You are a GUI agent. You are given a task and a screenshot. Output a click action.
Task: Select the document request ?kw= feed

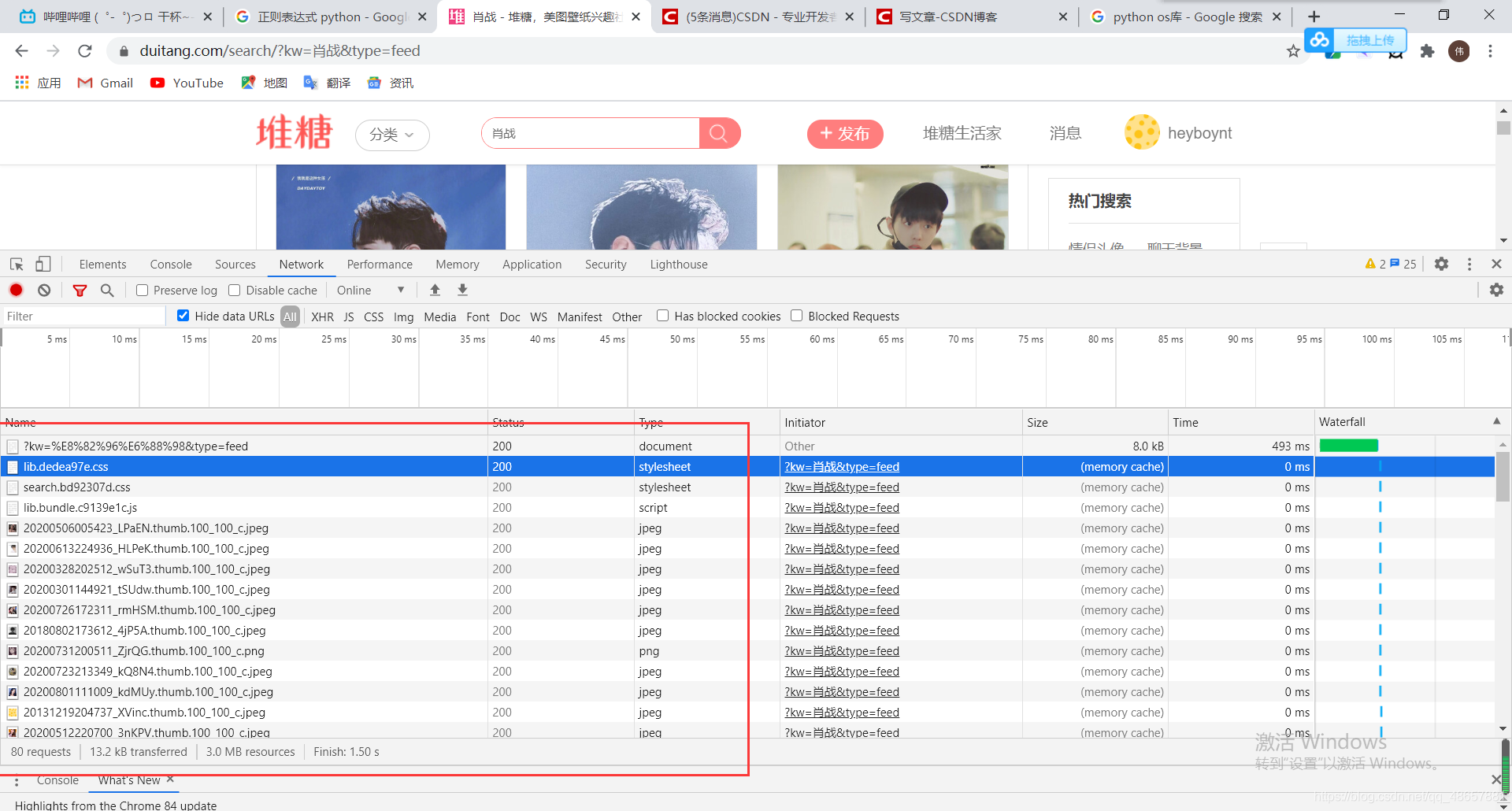135,446
